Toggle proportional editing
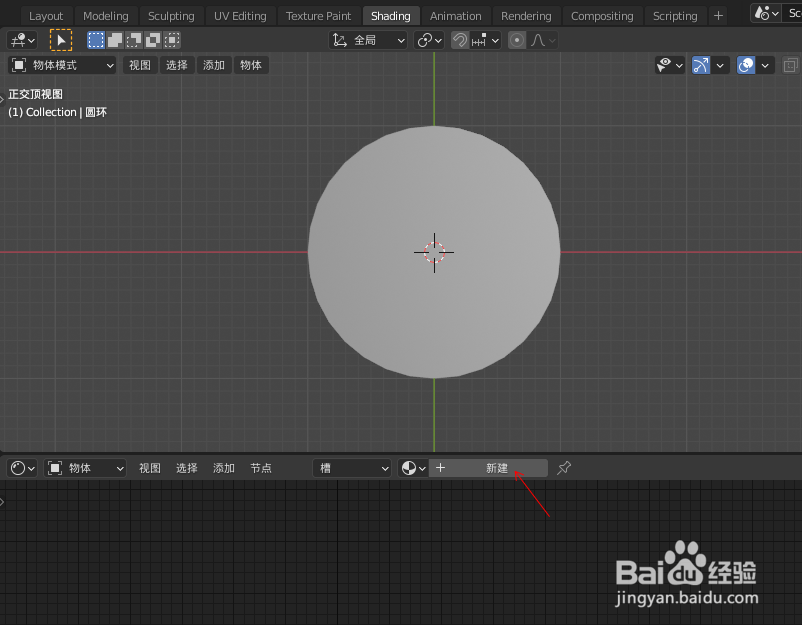The width and height of the screenshot is (802, 625). (x=517, y=40)
